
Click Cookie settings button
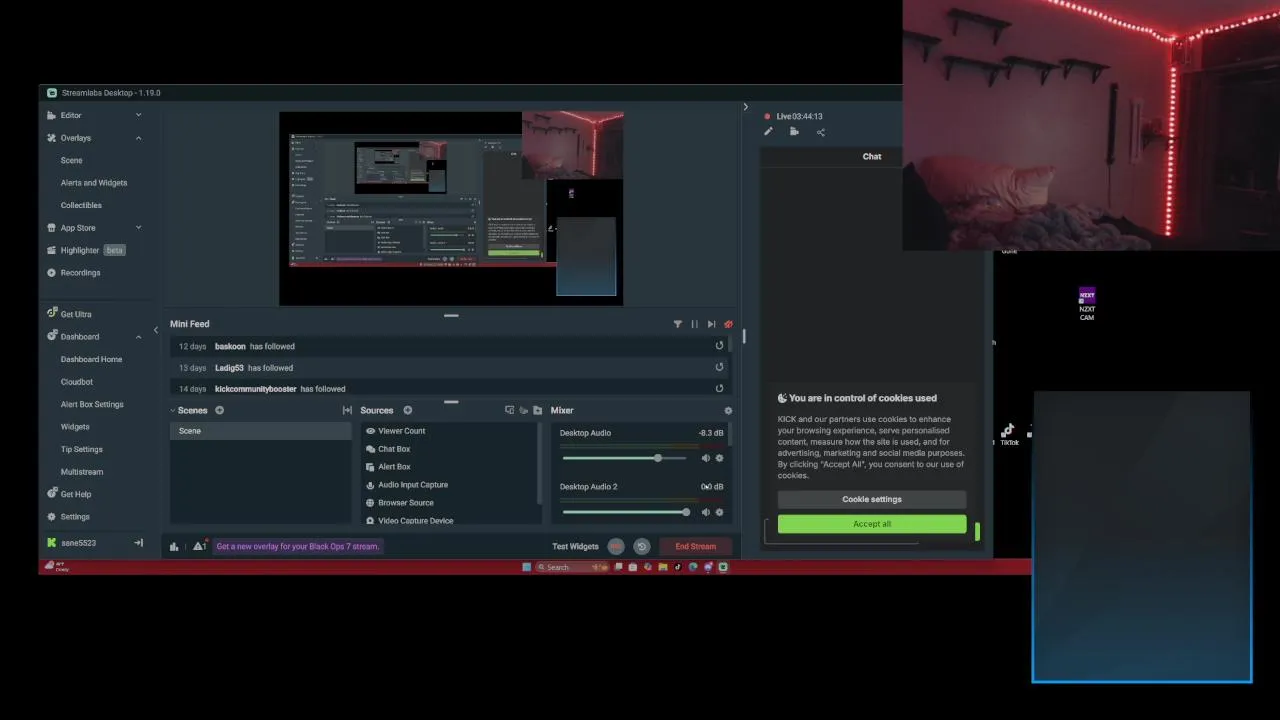[x=872, y=499]
